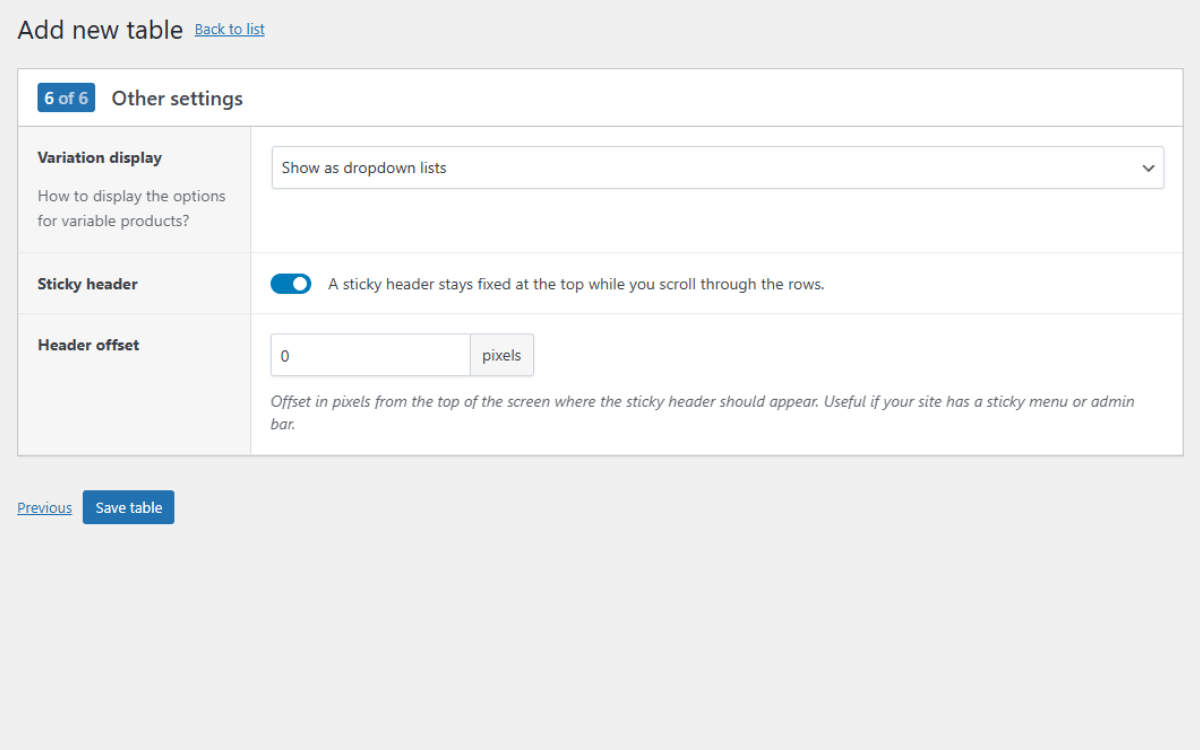Click the sticky header description text
Image resolution: width=1200 pixels, height=750 pixels.
(x=576, y=284)
